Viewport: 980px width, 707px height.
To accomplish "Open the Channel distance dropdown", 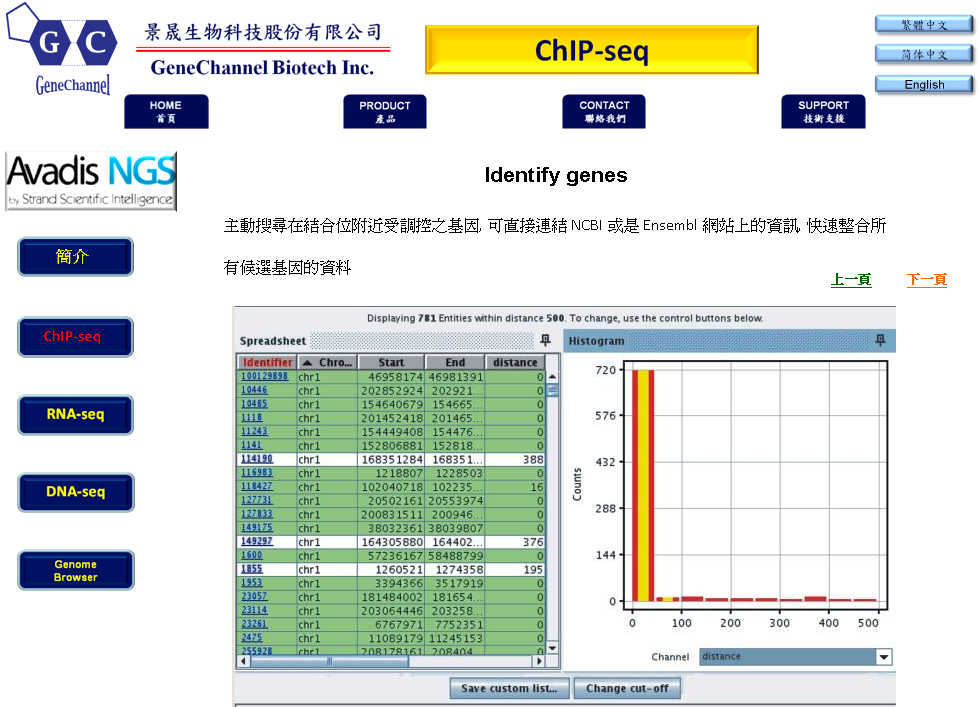I will (x=883, y=657).
